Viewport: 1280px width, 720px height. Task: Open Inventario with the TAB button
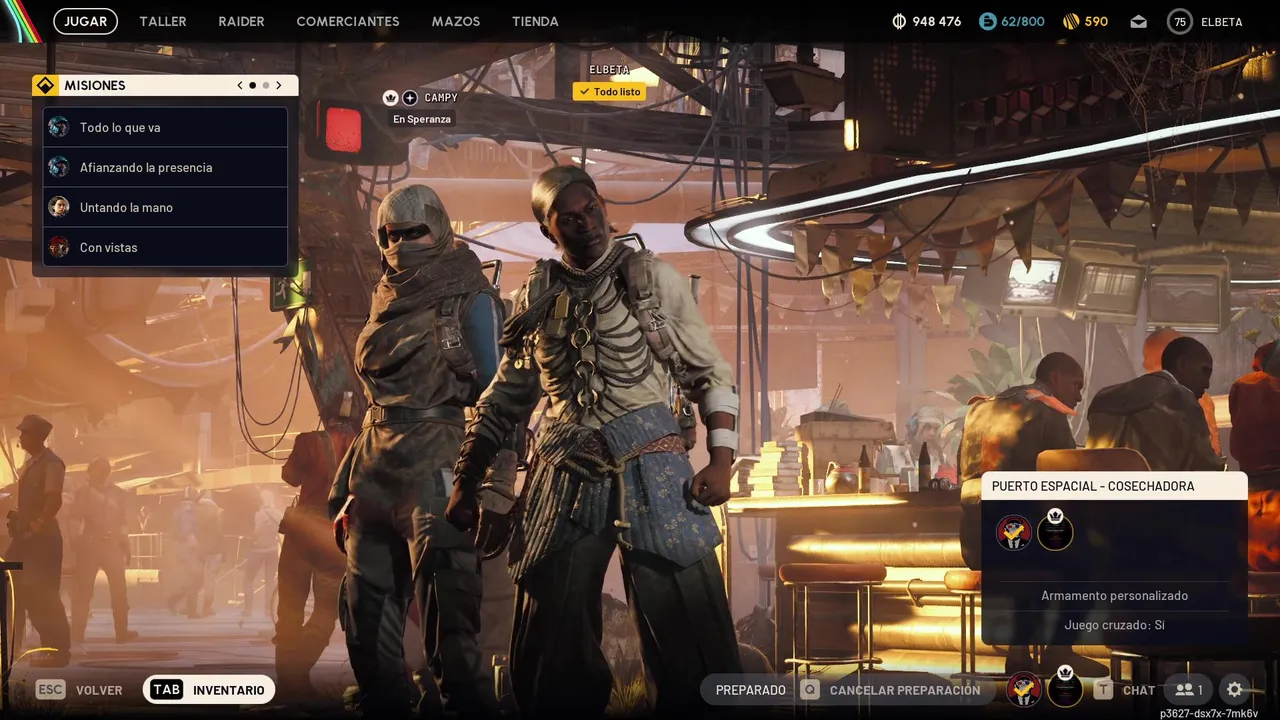209,689
